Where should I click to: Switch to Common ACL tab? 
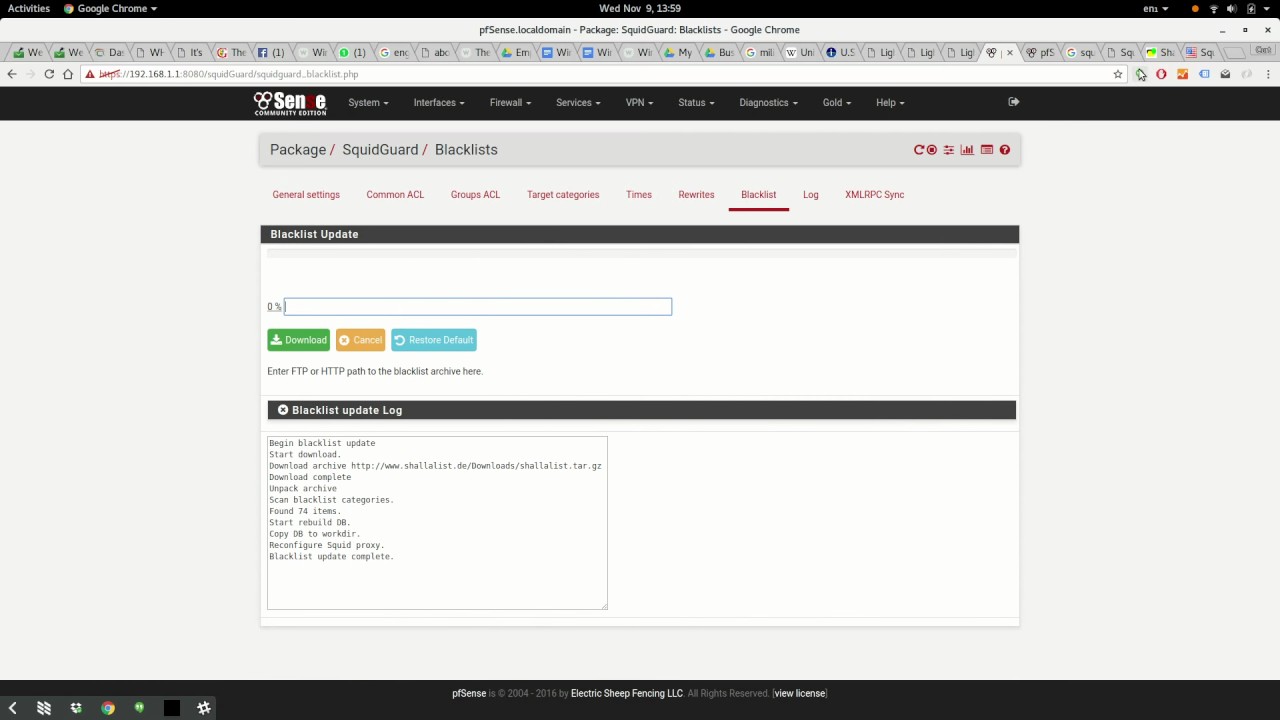point(395,195)
